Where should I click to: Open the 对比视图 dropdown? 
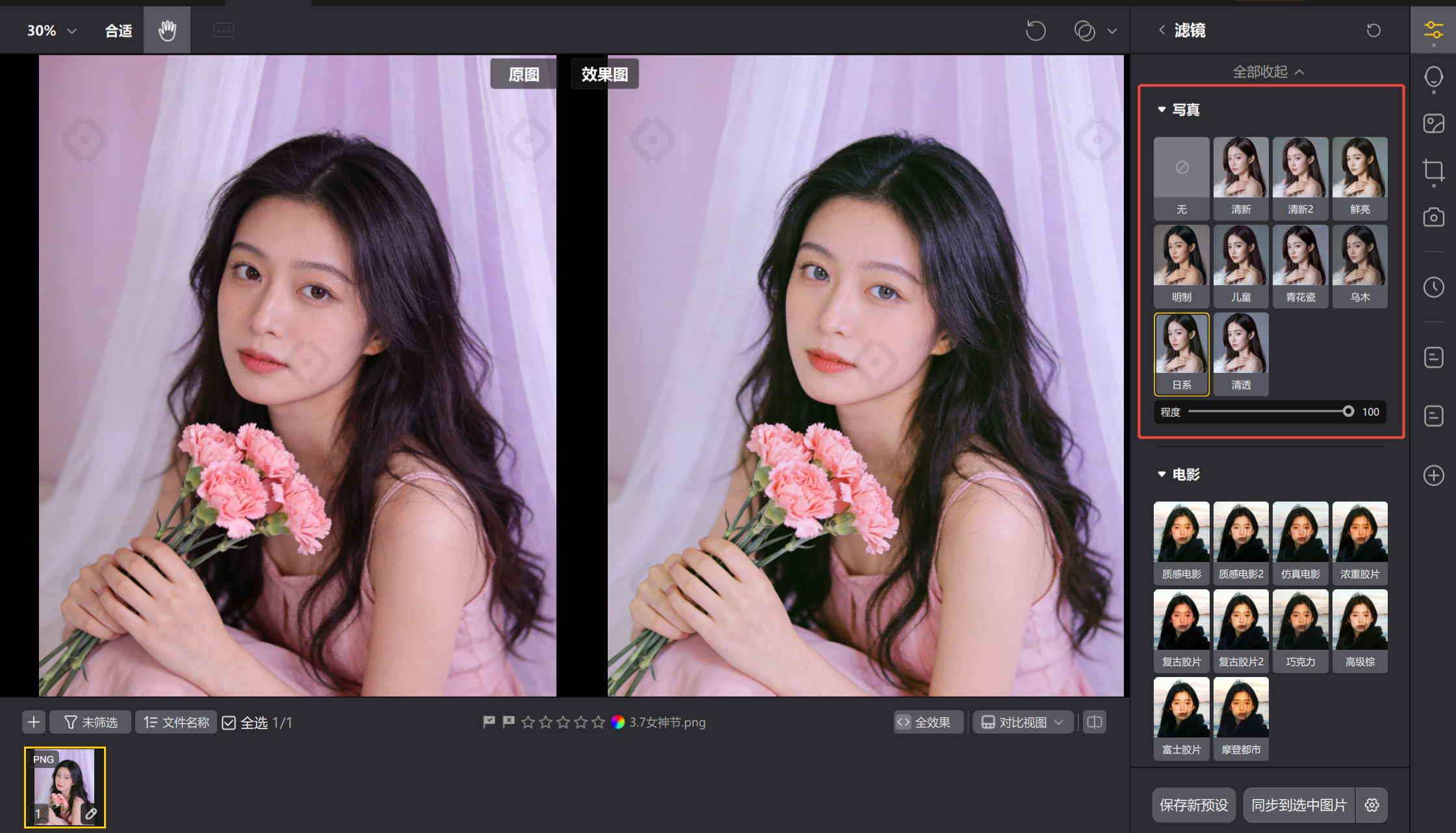(1022, 722)
